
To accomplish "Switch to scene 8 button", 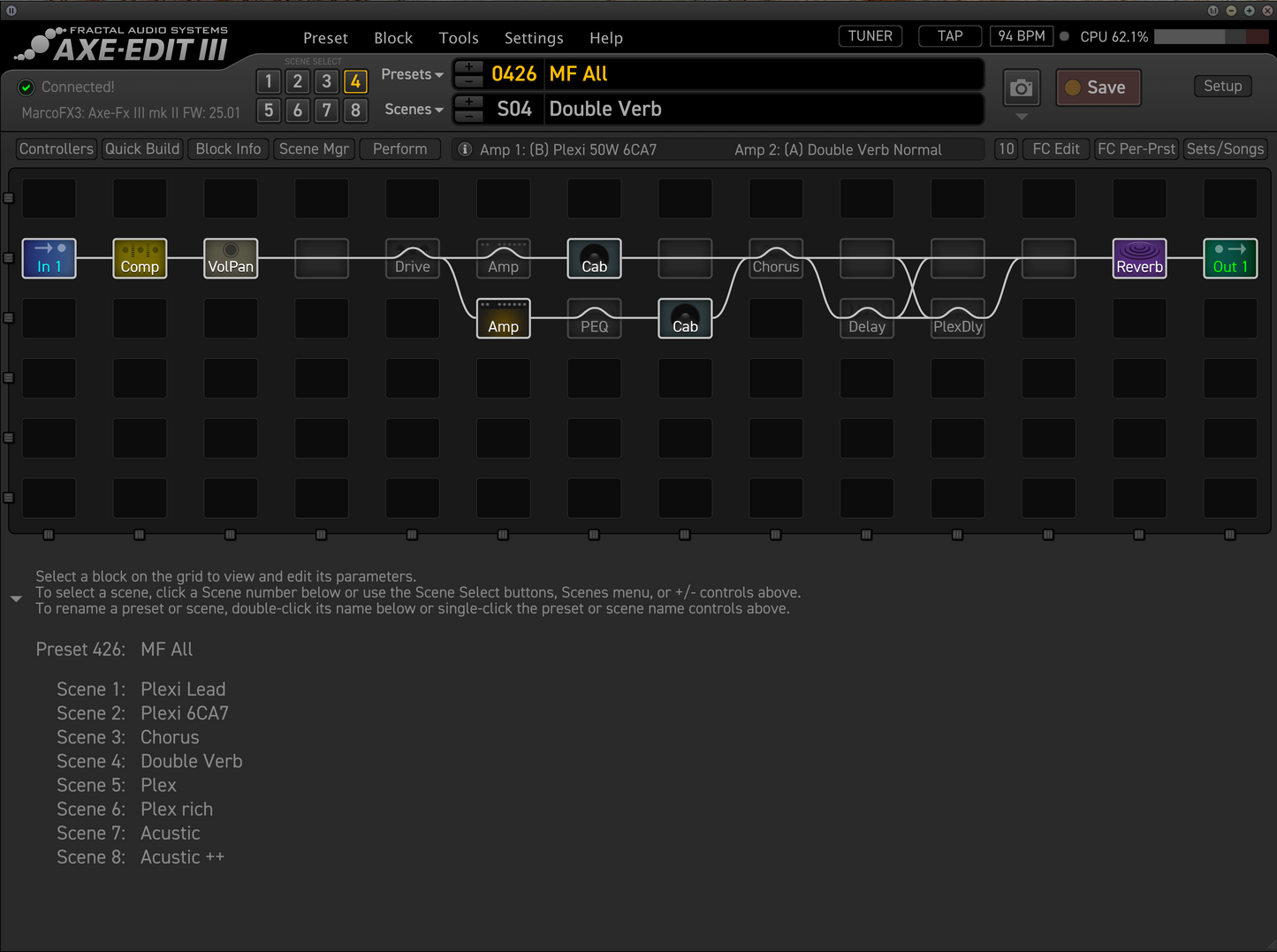I will pos(355,110).
